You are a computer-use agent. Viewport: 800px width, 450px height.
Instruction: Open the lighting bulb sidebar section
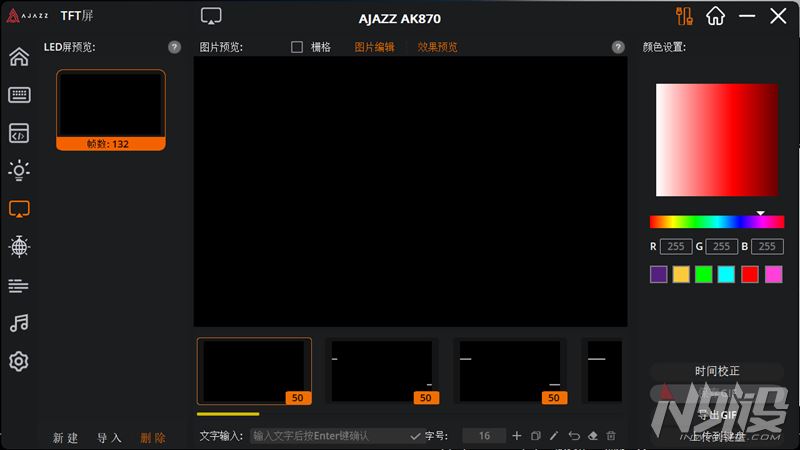pos(19,171)
